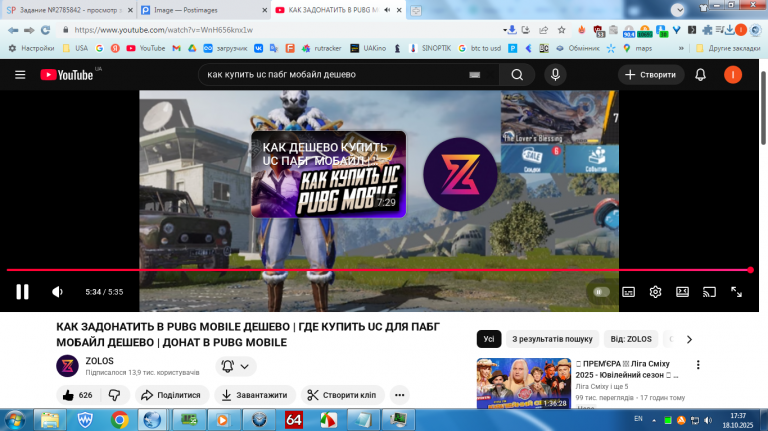Mute the video volume
Viewport: 768px width, 431px height.
(57, 292)
